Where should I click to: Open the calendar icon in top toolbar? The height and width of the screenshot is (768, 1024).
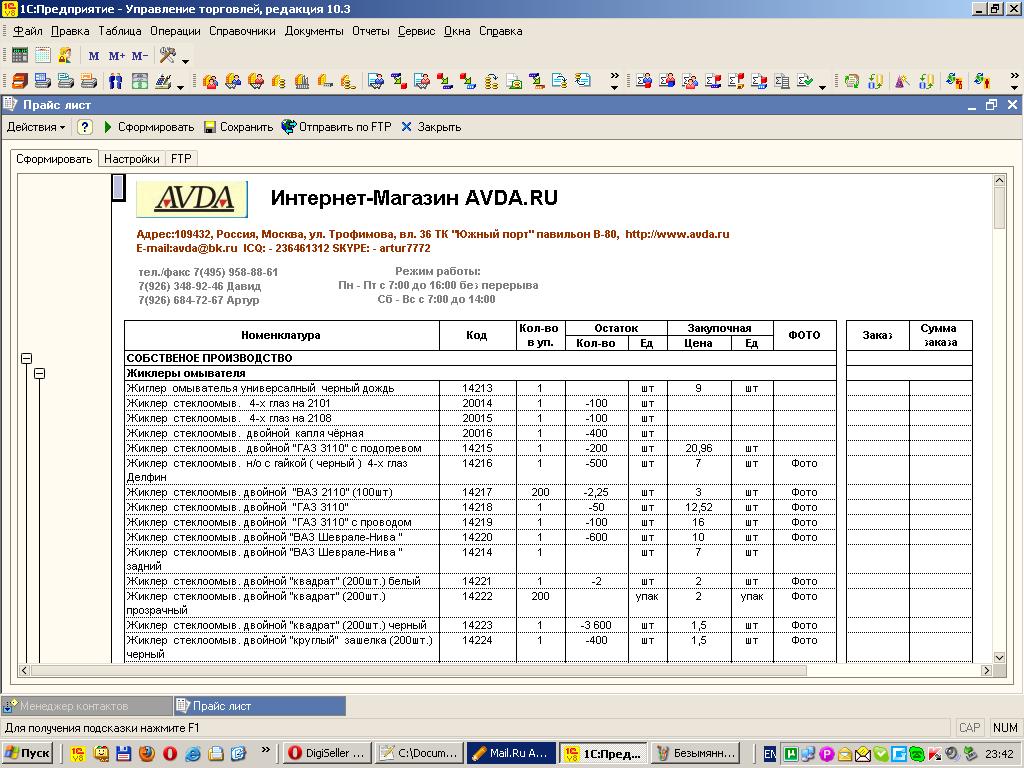[x=43, y=56]
